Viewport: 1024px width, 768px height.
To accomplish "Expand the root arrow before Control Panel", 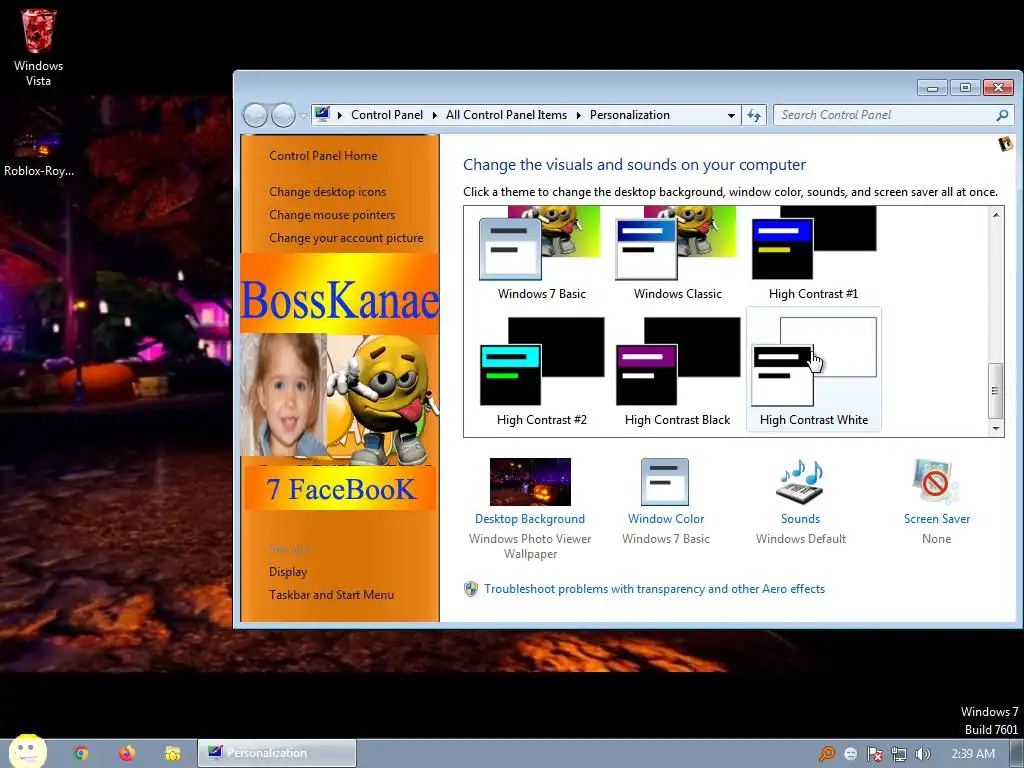I will [340, 116].
